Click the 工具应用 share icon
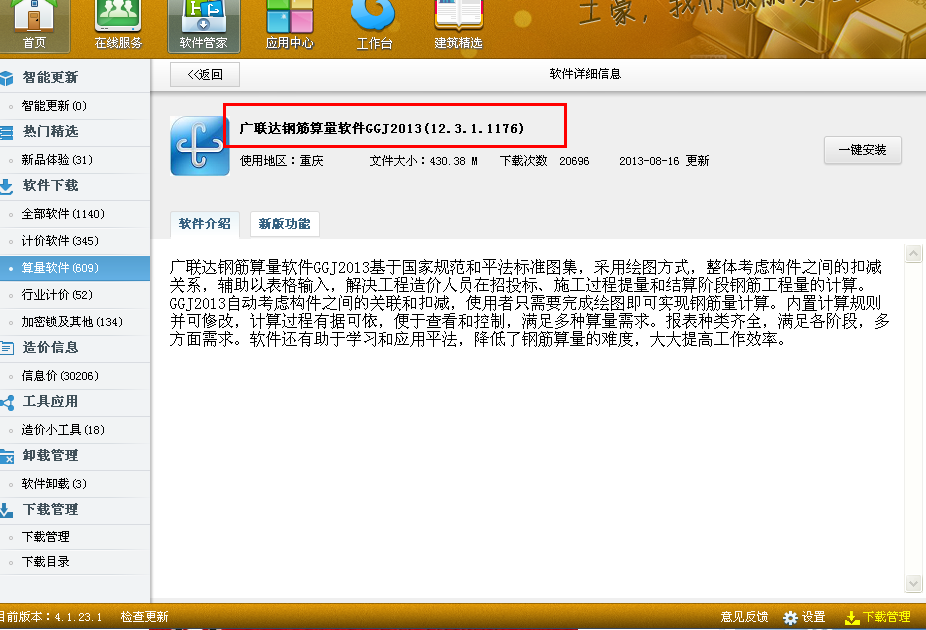Screen dimensions: 926x630 [x=7, y=403]
